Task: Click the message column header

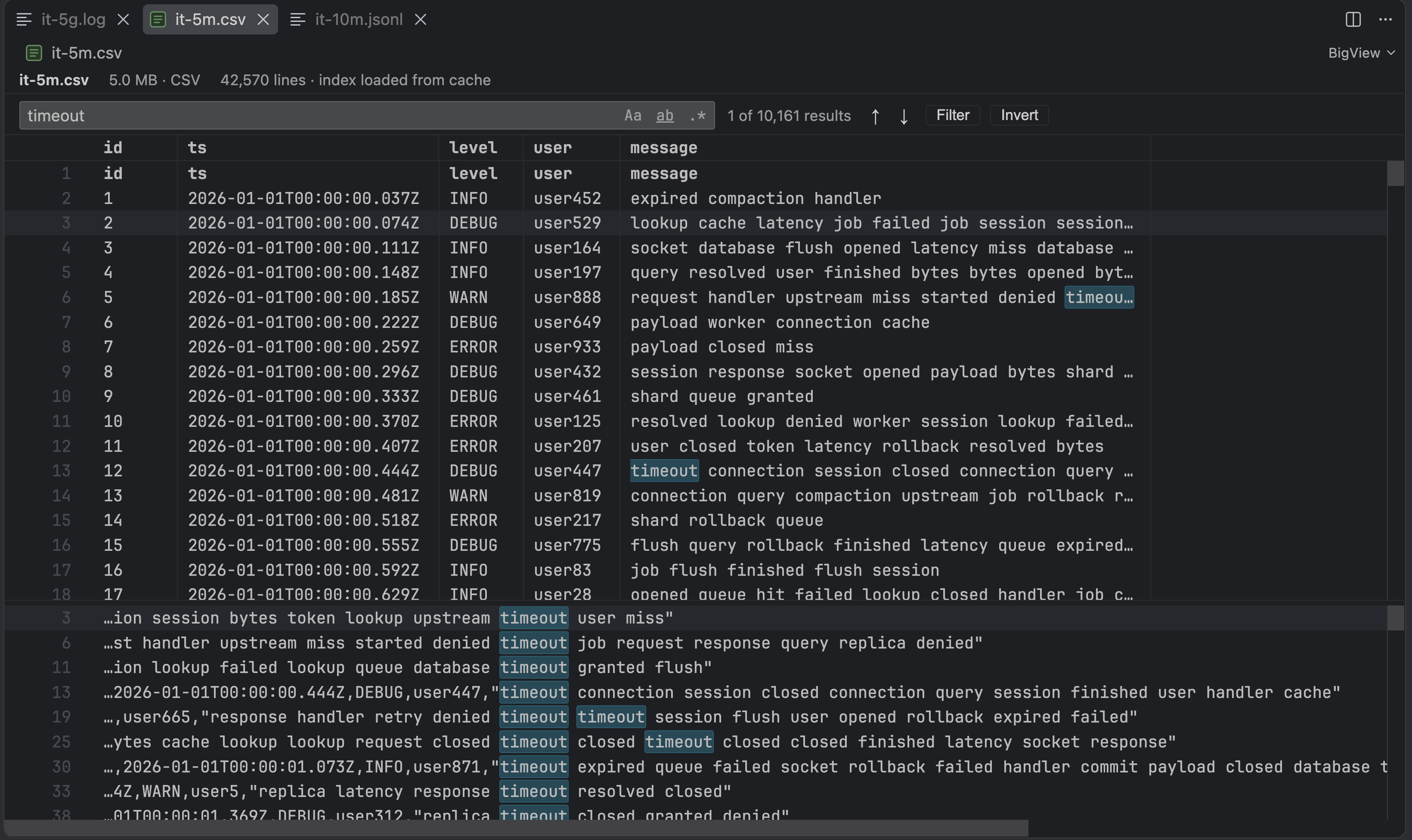Action: [x=663, y=148]
